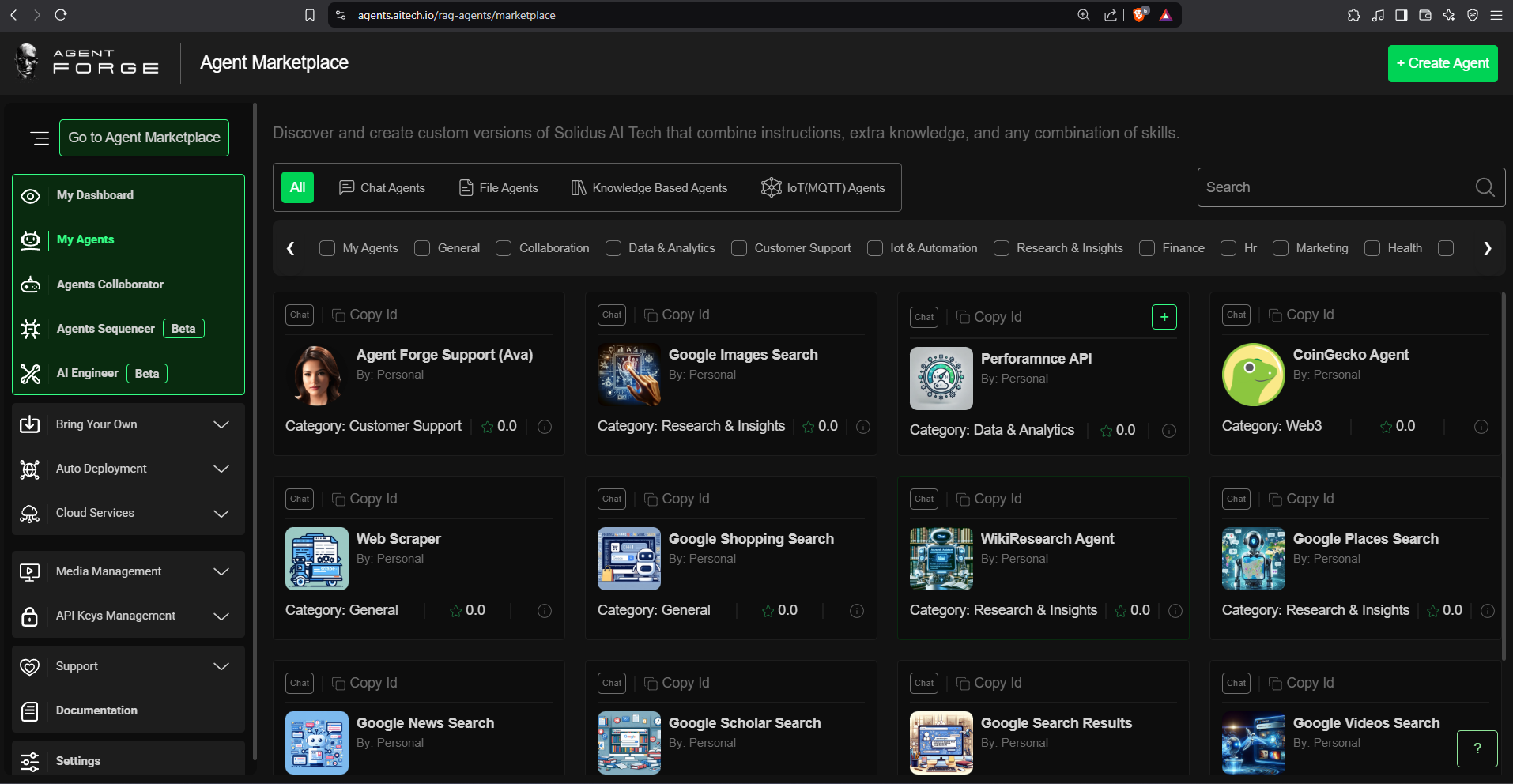Select the All agents tab
The width and height of the screenshot is (1513, 784).
pos(297,187)
